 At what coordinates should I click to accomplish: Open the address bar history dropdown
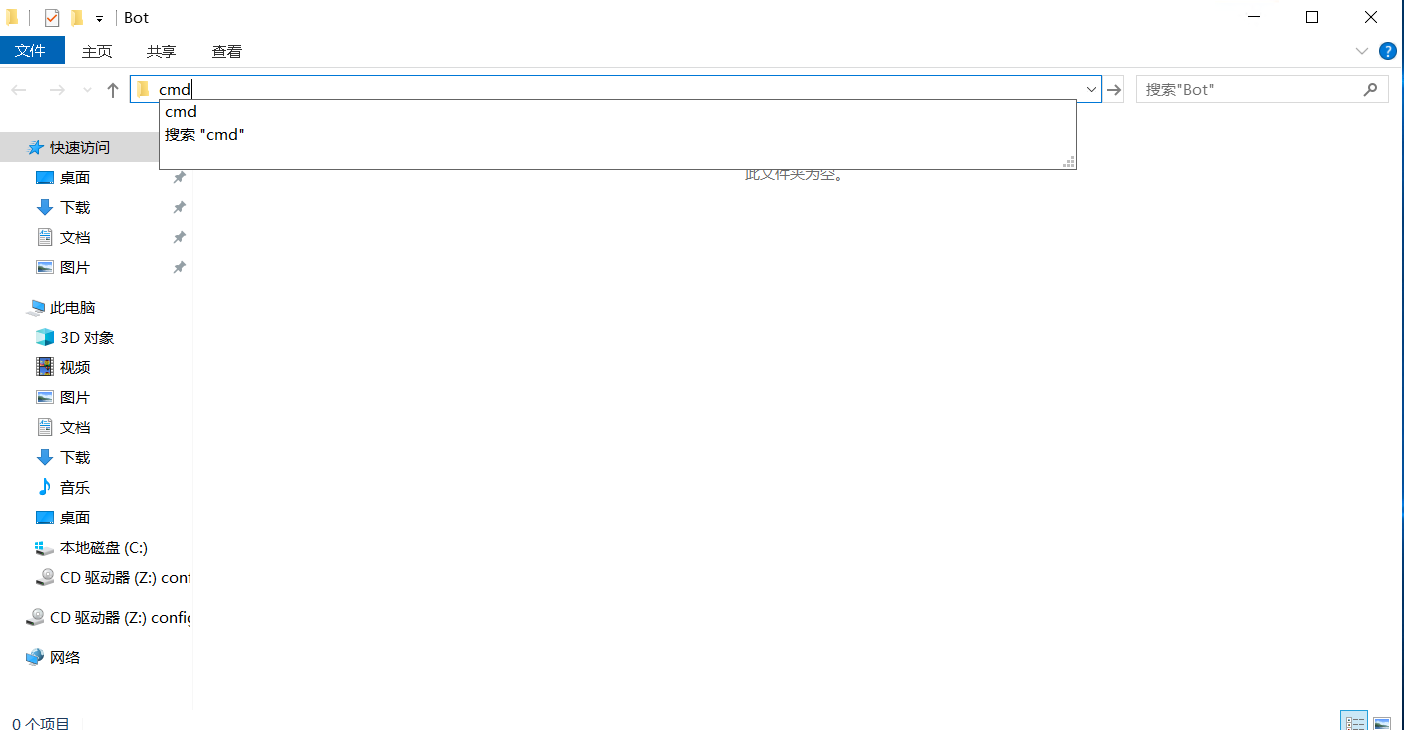click(x=1091, y=89)
